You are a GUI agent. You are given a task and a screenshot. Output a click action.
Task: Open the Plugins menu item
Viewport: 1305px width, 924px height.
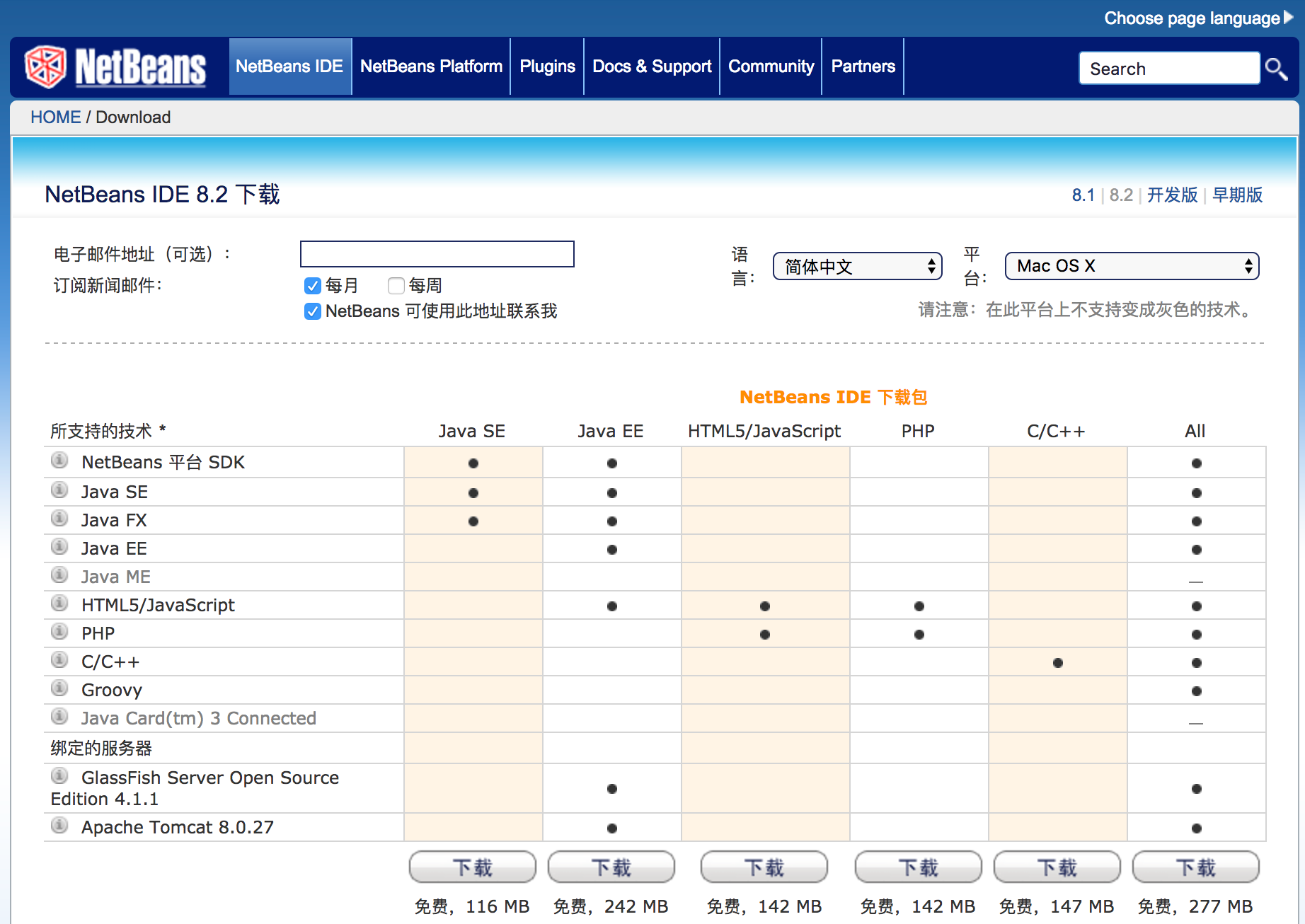[x=547, y=67]
